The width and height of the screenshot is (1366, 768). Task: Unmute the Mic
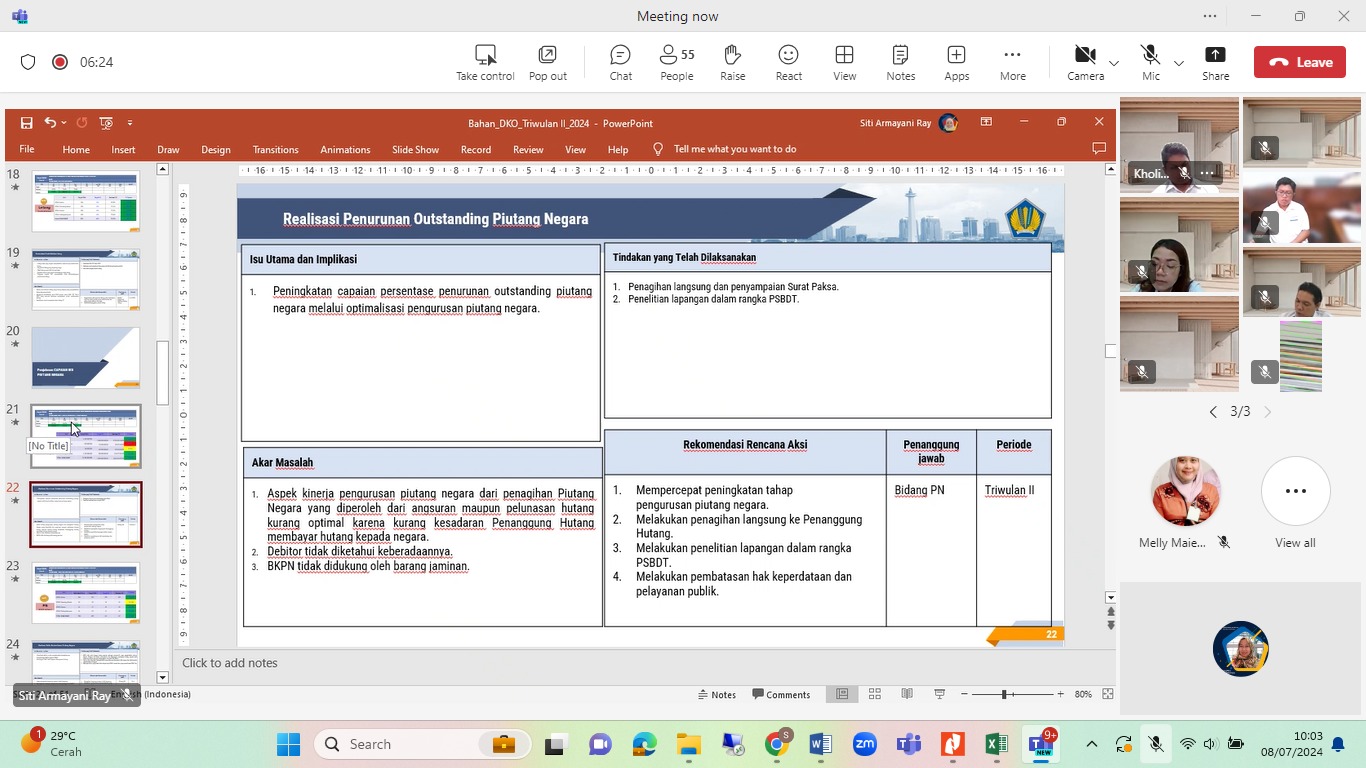[1150, 62]
